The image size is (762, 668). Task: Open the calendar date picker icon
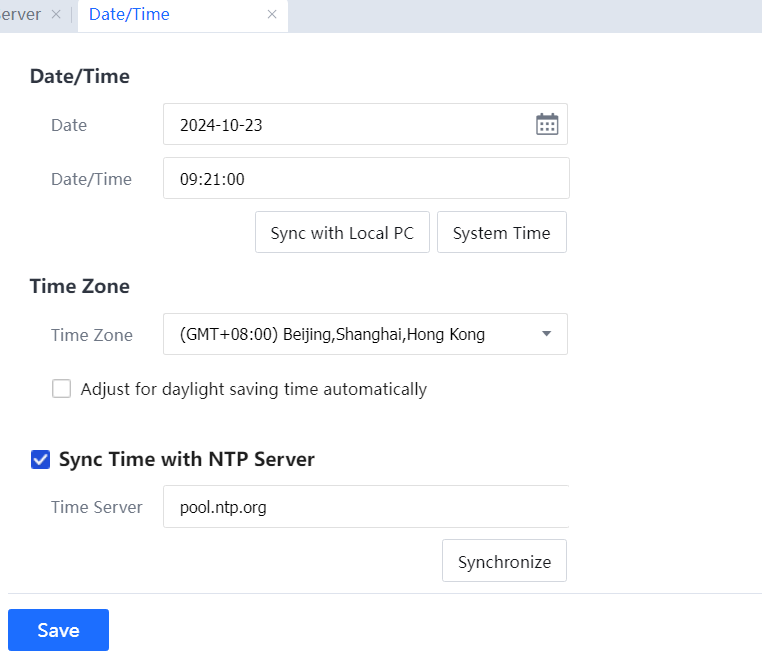click(x=547, y=124)
